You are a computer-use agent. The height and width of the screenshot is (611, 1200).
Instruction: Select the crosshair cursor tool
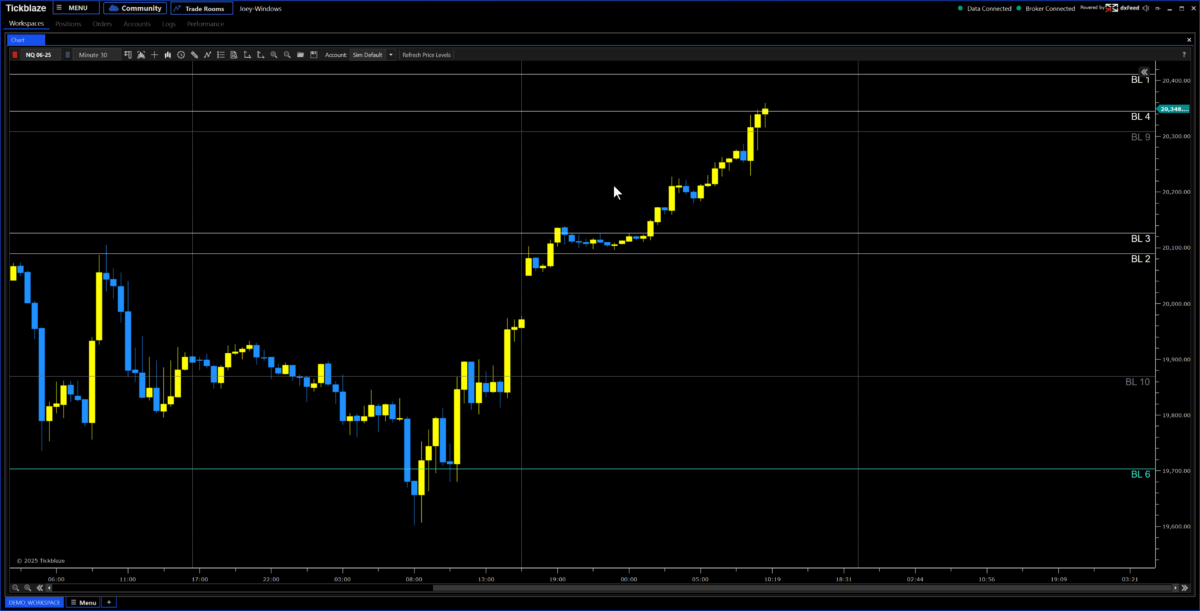point(154,54)
